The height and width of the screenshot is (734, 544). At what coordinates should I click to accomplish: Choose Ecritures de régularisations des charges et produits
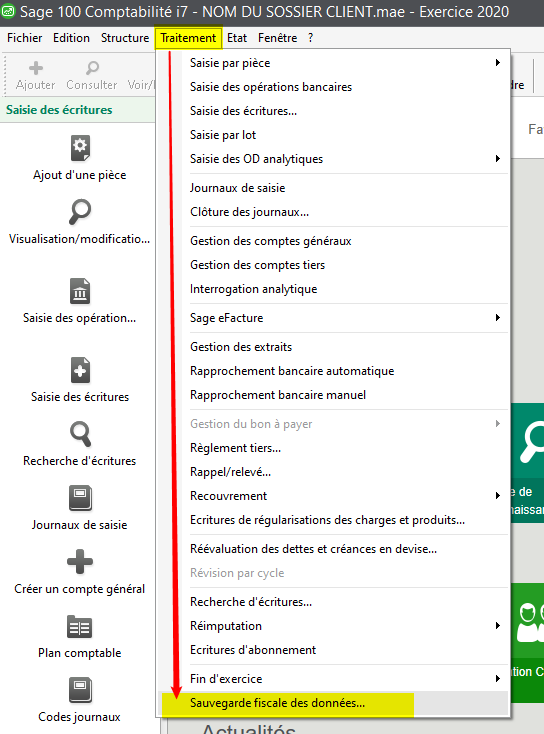click(x=334, y=520)
